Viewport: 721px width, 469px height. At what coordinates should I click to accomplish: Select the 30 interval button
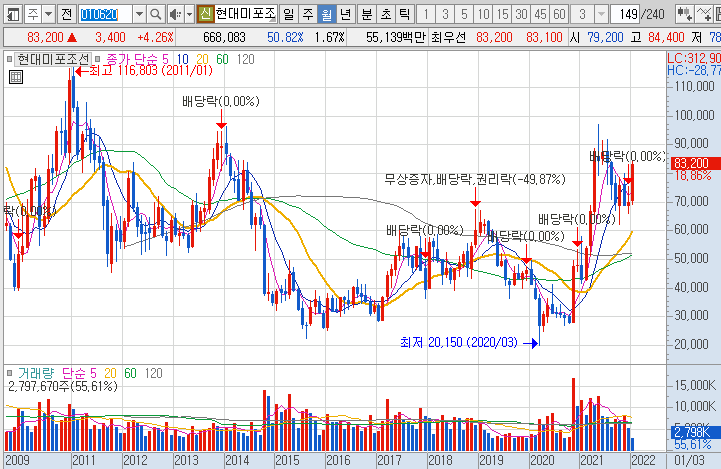click(x=521, y=14)
